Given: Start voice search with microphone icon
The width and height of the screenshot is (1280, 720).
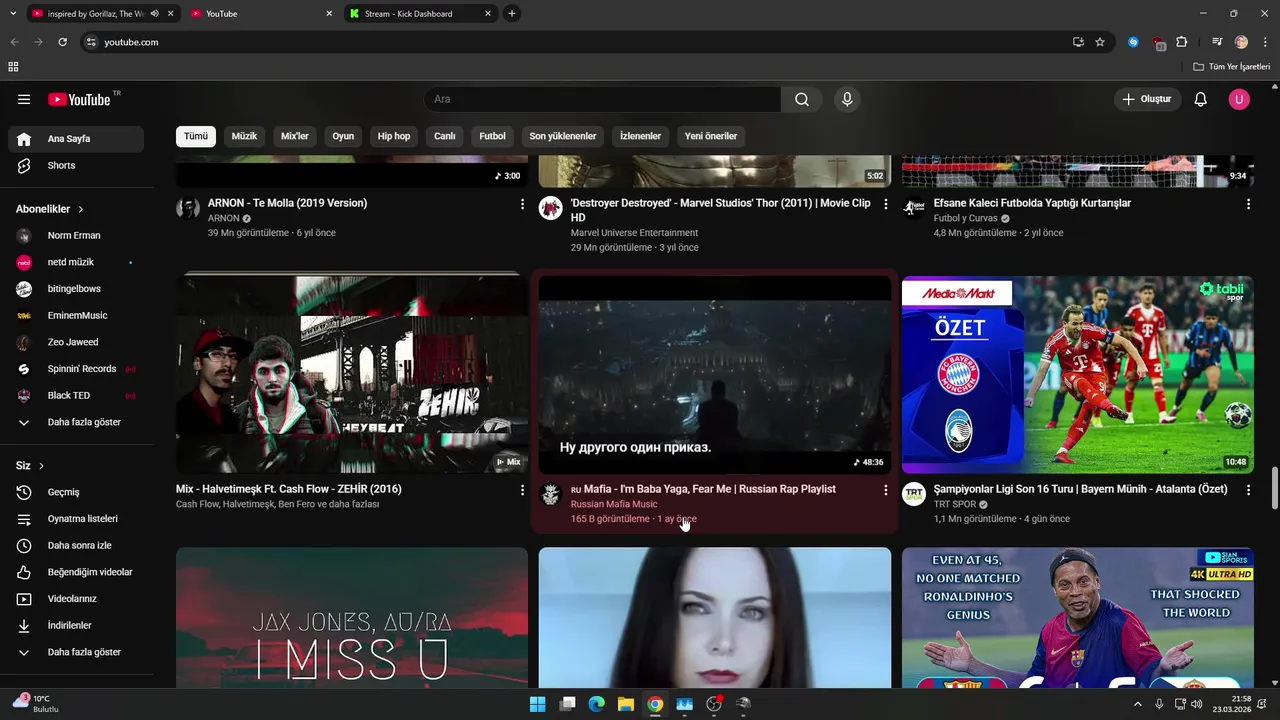Looking at the screenshot, I should [847, 99].
